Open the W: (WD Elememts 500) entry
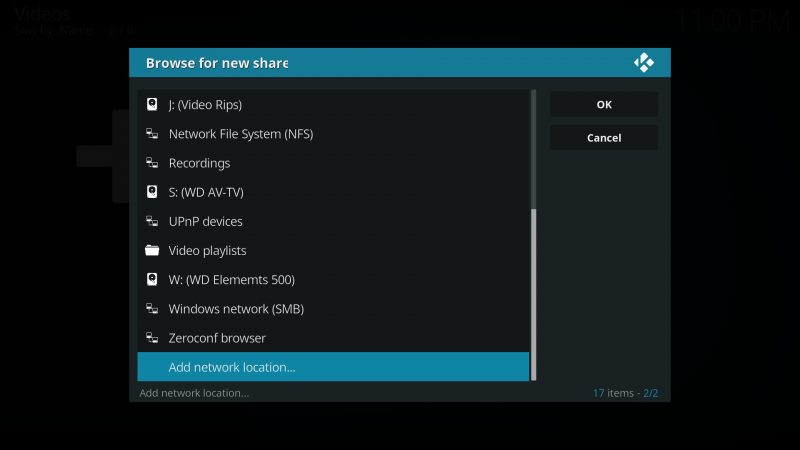Screen dimensions: 800x450 333,279
